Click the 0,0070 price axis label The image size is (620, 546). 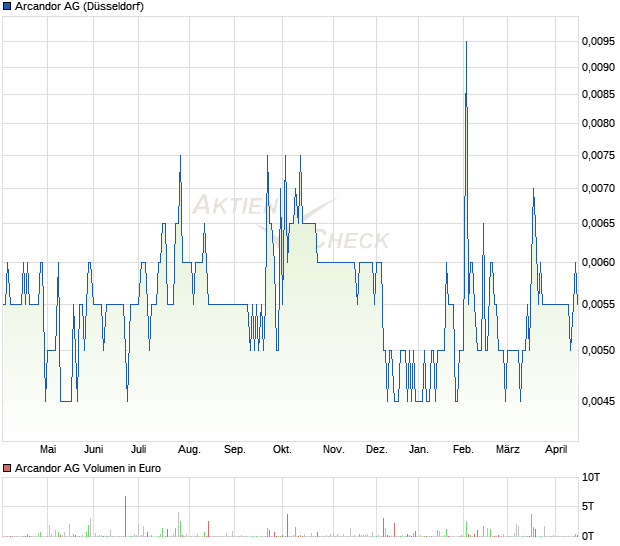coord(598,188)
